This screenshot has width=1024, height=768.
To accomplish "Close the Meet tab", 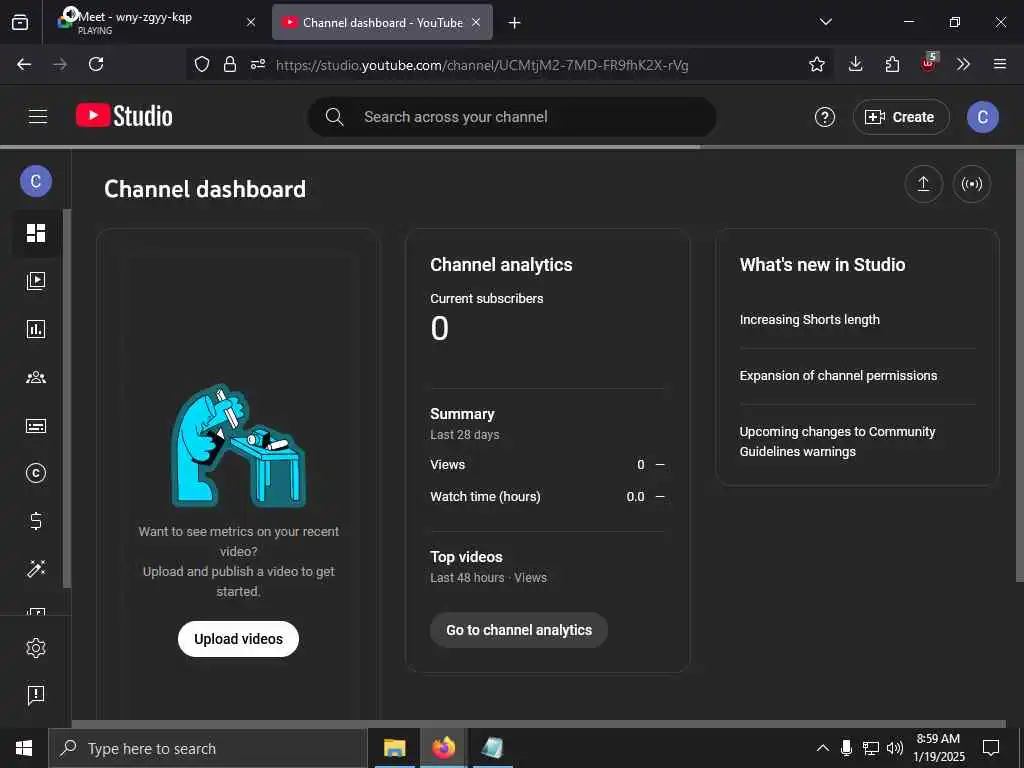I will click(251, 22).
